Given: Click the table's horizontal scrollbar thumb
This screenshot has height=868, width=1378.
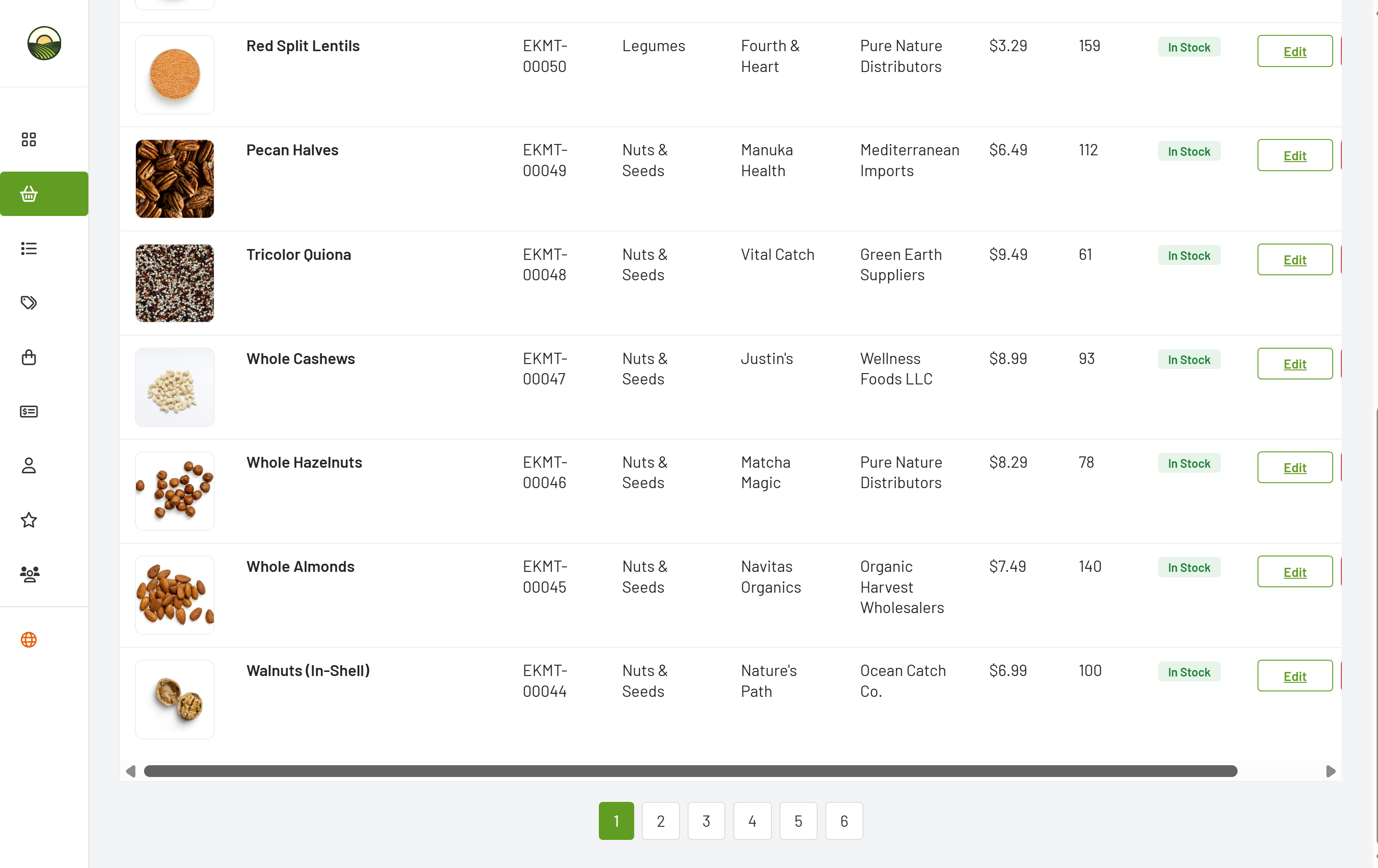Looking at the screenshot, I should (x=690, y=771).
